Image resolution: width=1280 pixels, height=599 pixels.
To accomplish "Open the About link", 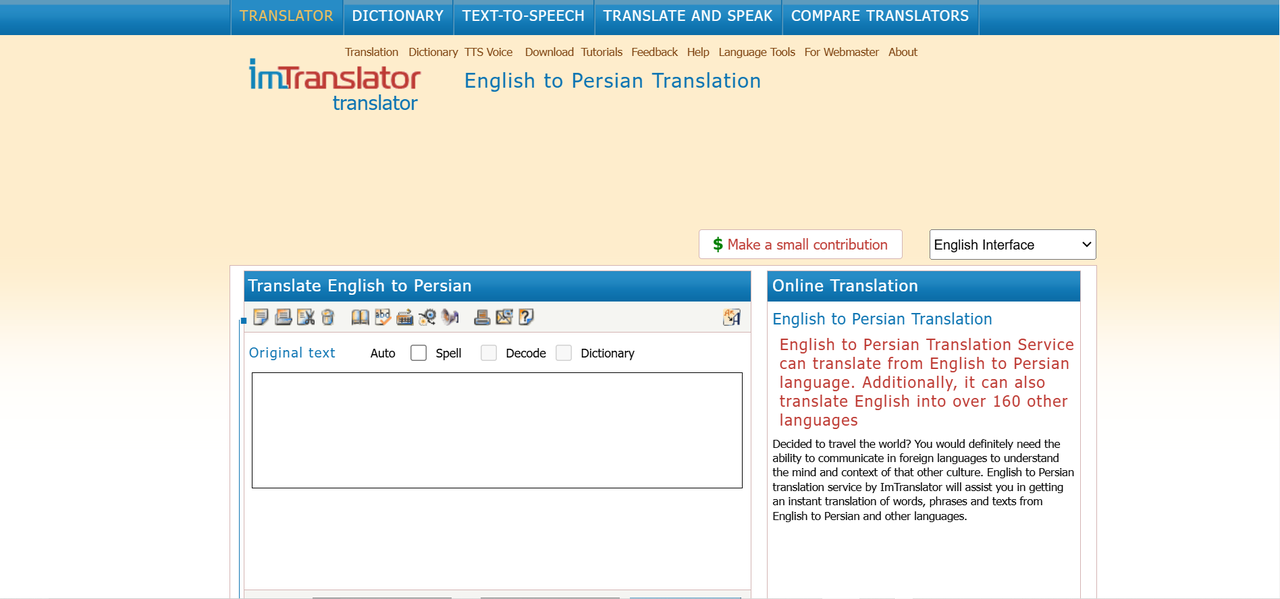I will 903,52.
